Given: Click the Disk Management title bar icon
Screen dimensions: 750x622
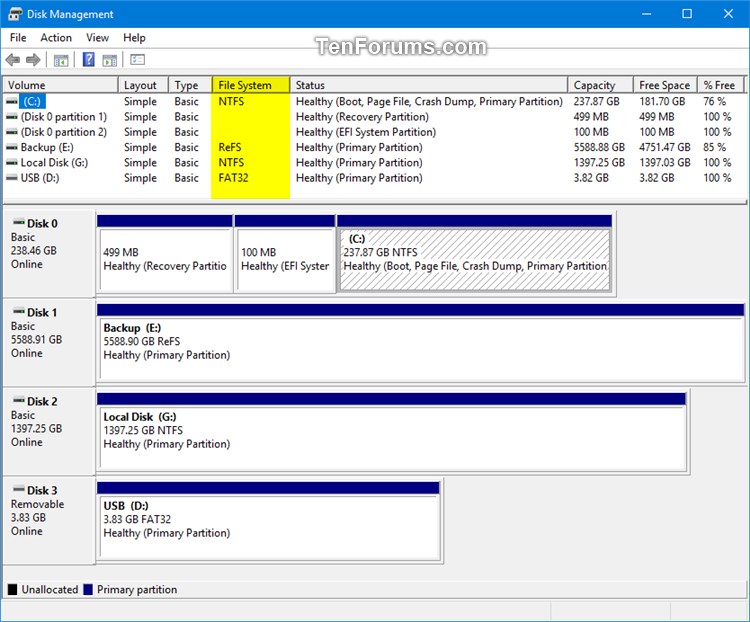Looking at the screenshot, I should pyautogui.click(x=15, y=13).
